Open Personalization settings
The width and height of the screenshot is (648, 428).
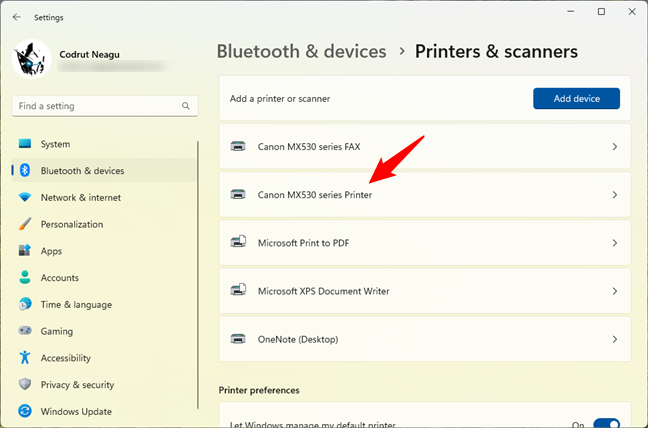coord(104,224)
